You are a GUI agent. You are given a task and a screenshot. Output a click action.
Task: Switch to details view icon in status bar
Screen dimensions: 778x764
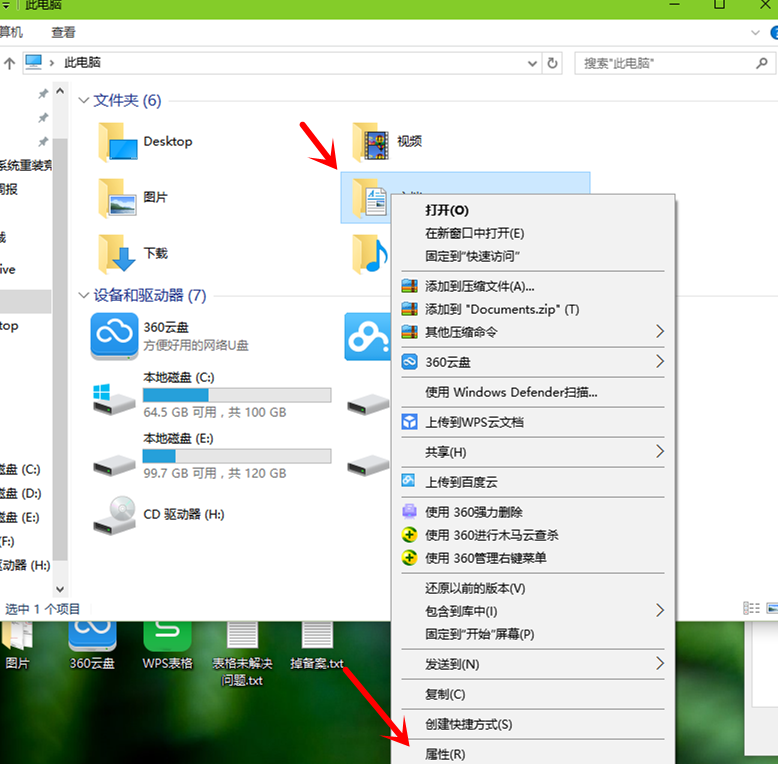click(x=751, y=608)
